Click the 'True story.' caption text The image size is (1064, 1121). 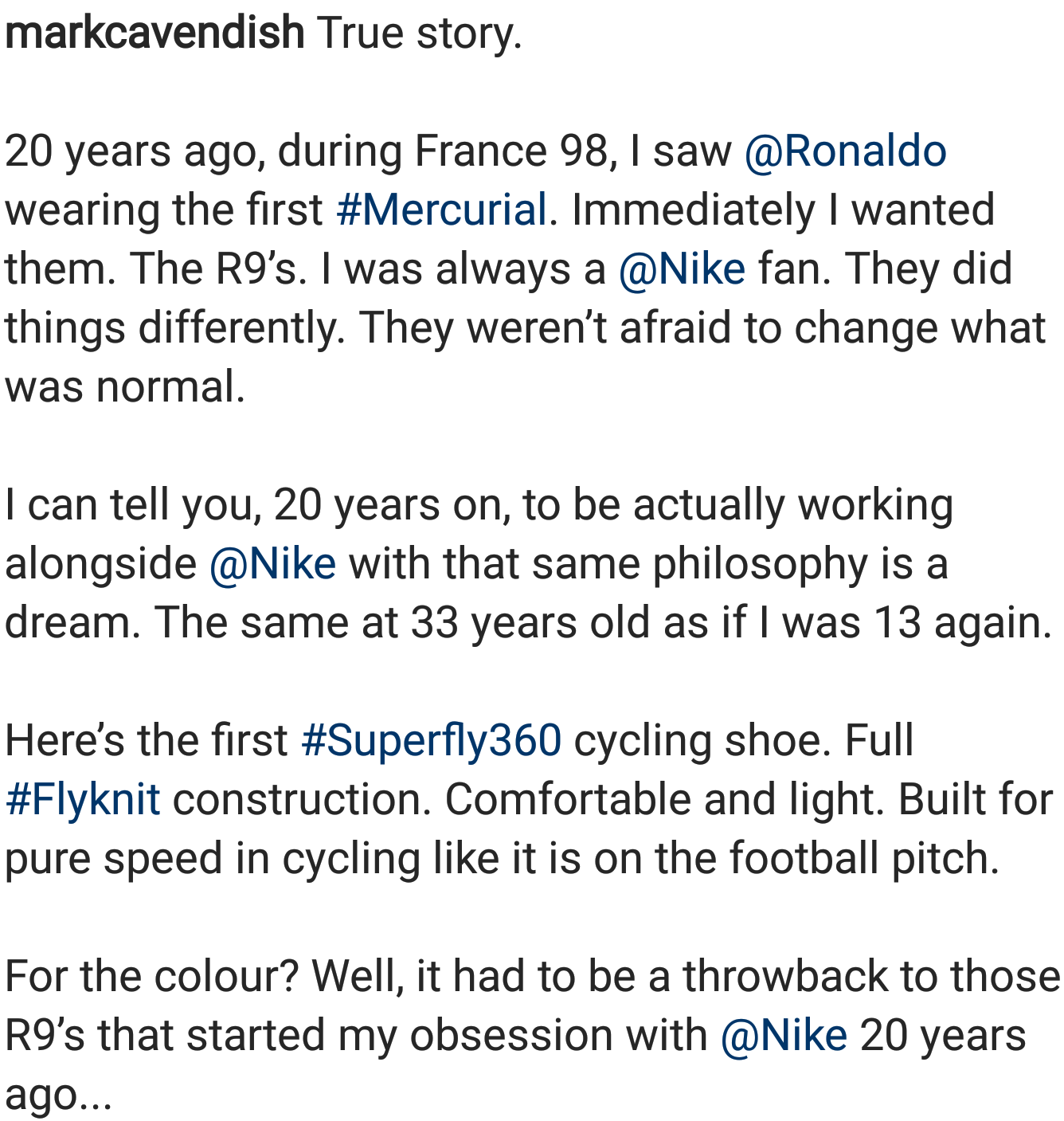420,33
